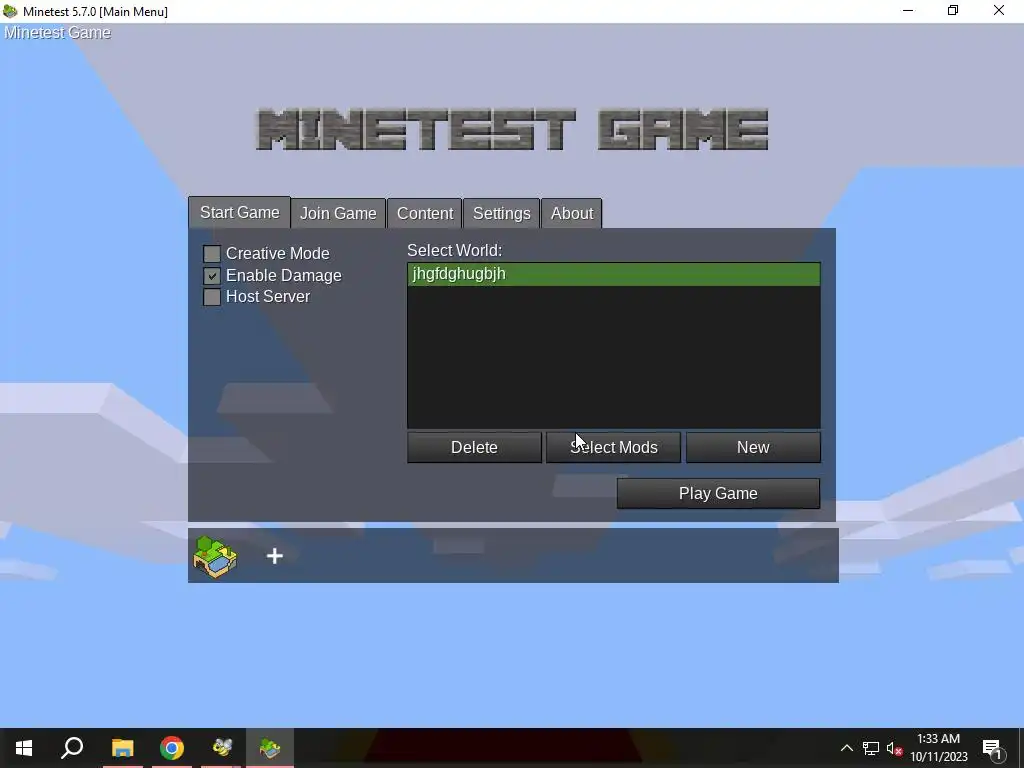1024x768 pixels.
Task: Open the Join Game tab
Action: coord(338,214)
